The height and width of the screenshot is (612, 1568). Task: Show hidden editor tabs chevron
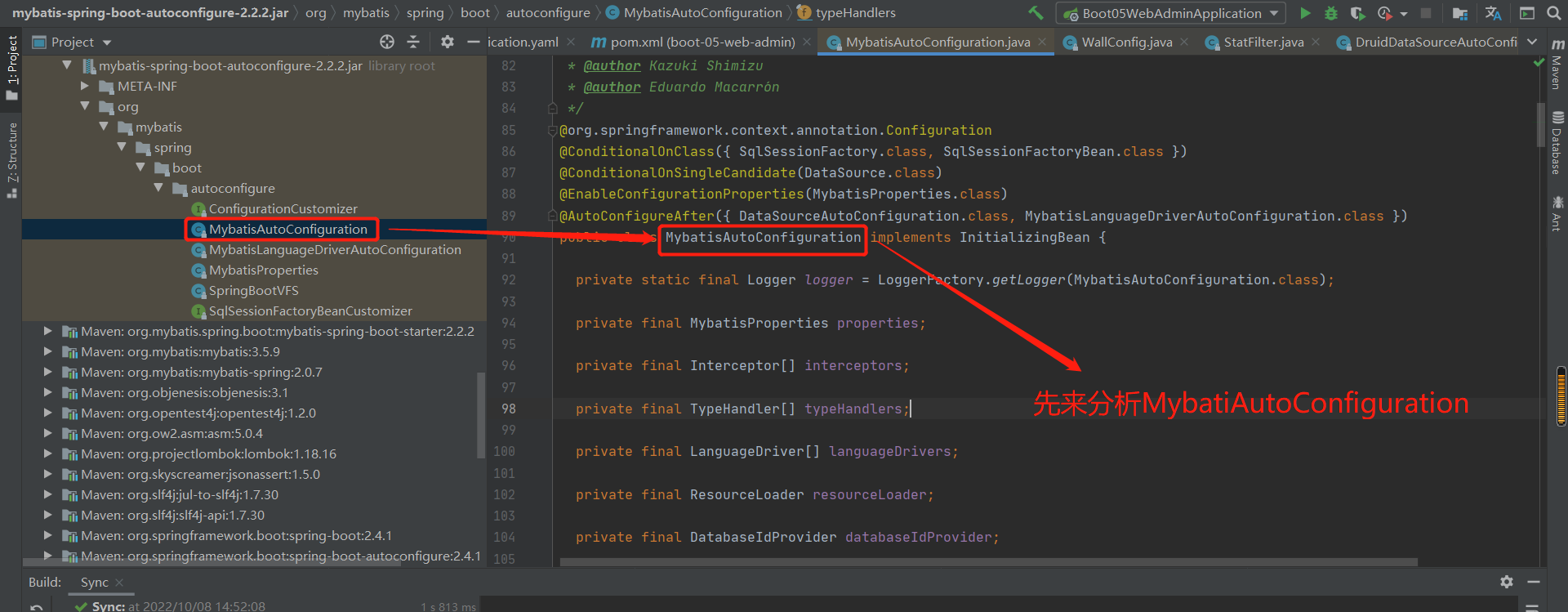pos(1532,42)
